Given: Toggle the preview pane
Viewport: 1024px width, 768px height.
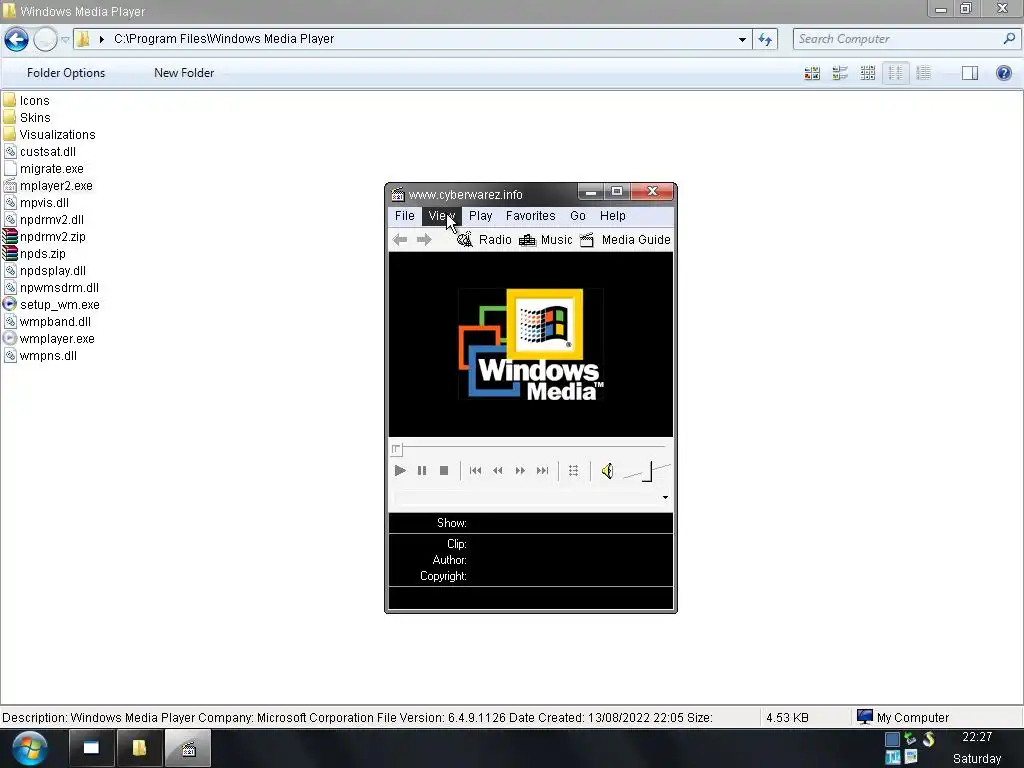Looking at the screenshot, I should (970, 72).
